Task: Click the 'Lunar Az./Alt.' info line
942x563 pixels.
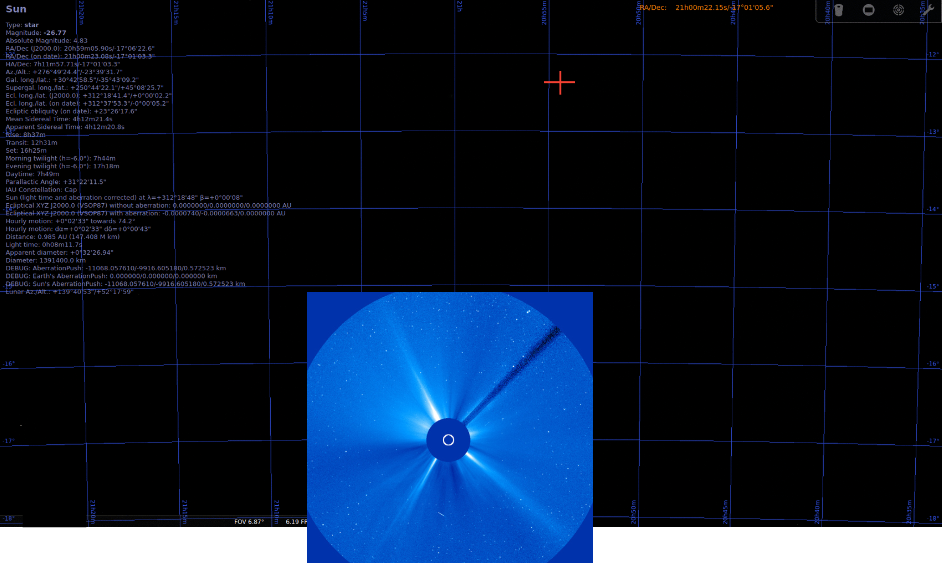Action: [x=69, y=291]
